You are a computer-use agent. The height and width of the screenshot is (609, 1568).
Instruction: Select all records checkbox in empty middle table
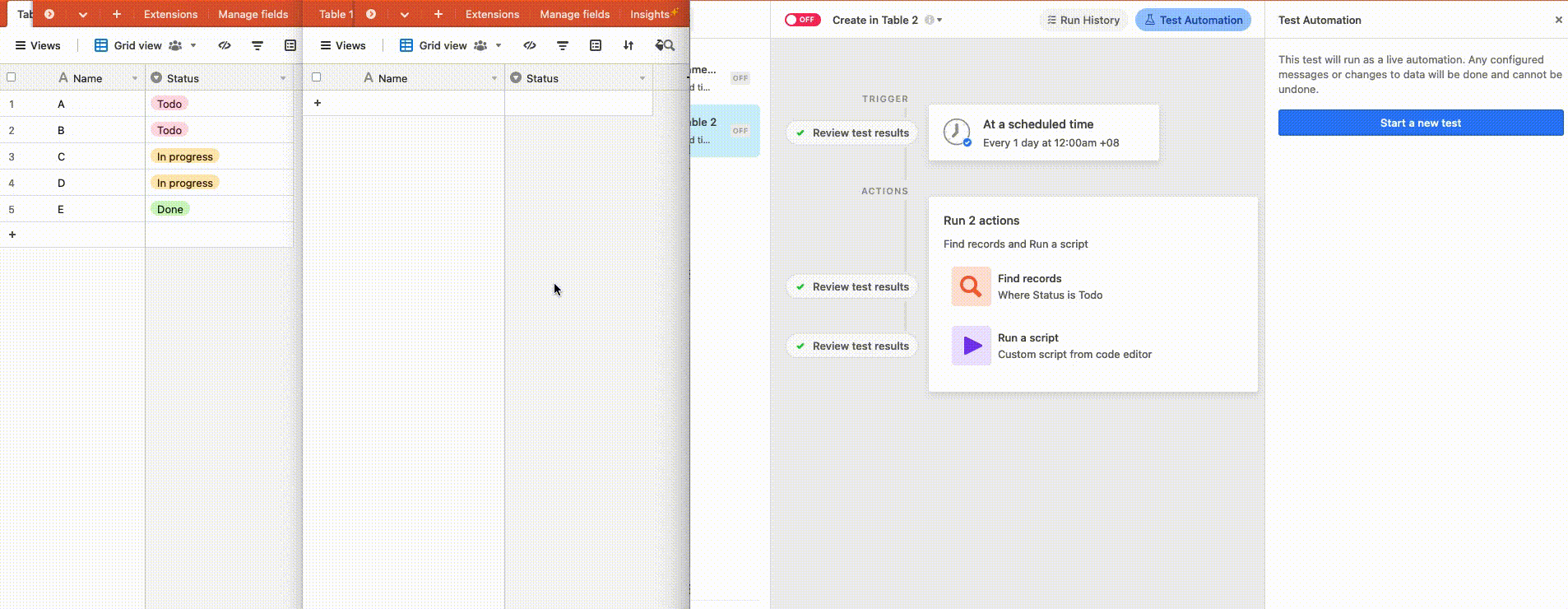click(x=317, y=77)
